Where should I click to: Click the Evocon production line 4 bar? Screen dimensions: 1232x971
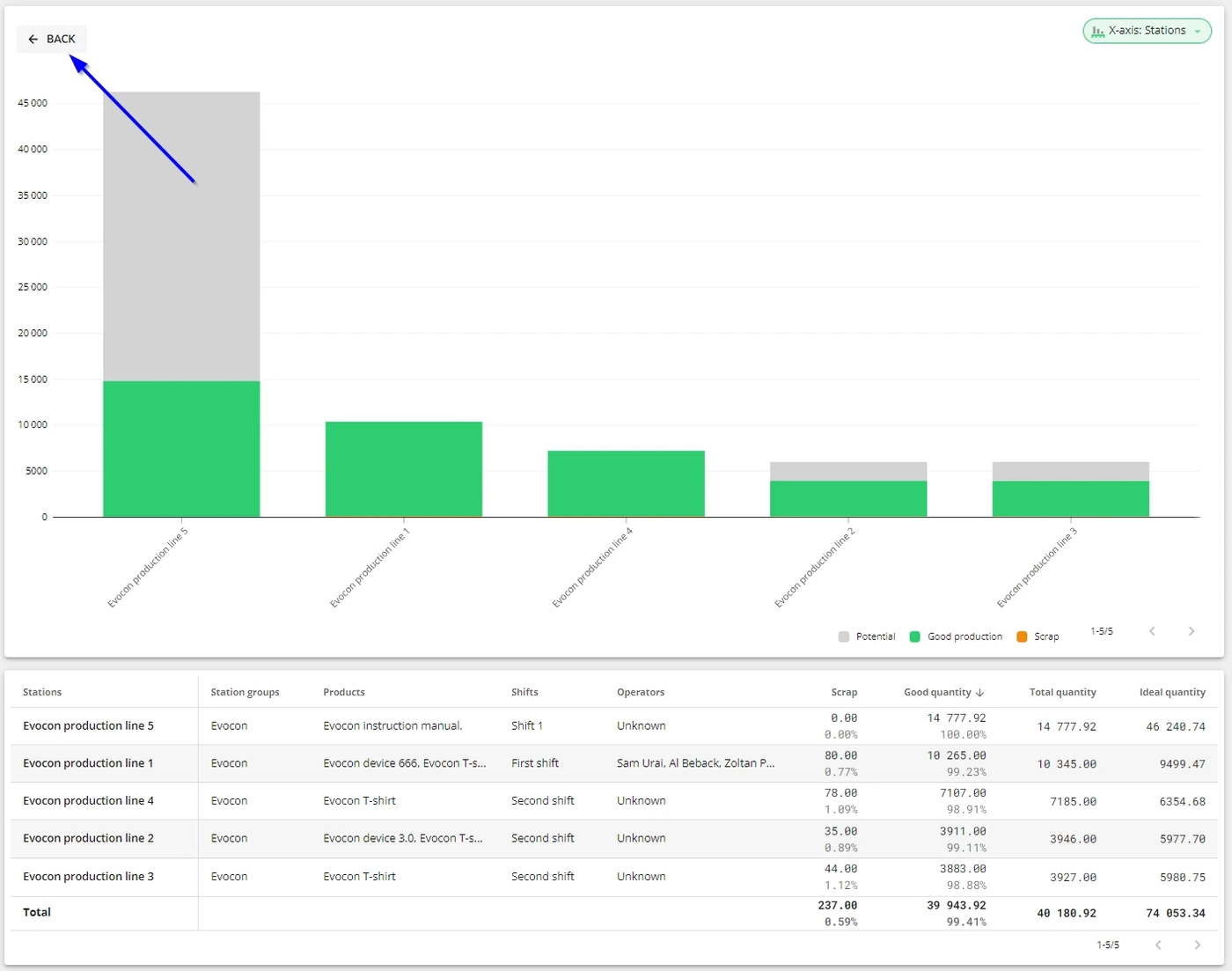pyautogui.click(x=626, y=484)
